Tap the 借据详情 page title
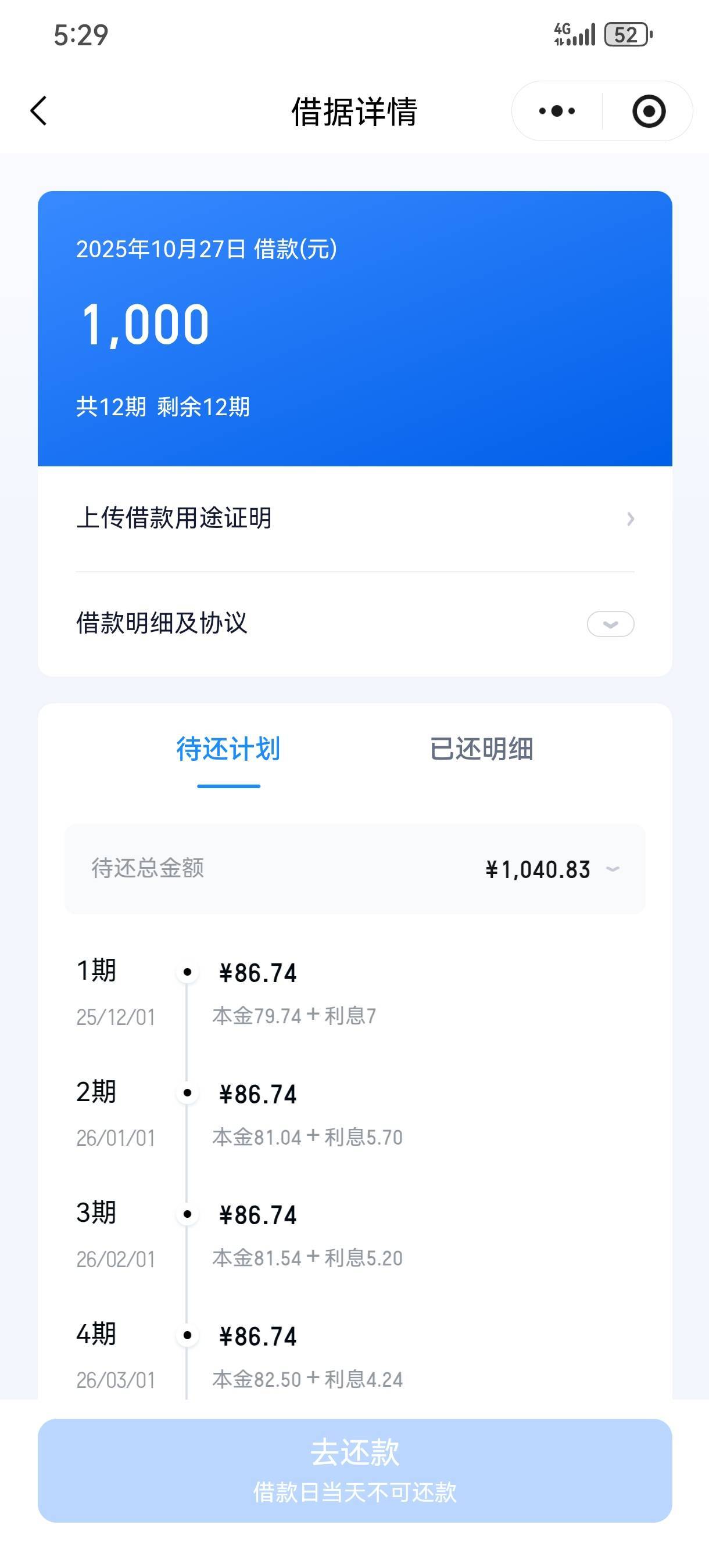The width and height of the screenshot is (709, 1568). pos(354,112)
